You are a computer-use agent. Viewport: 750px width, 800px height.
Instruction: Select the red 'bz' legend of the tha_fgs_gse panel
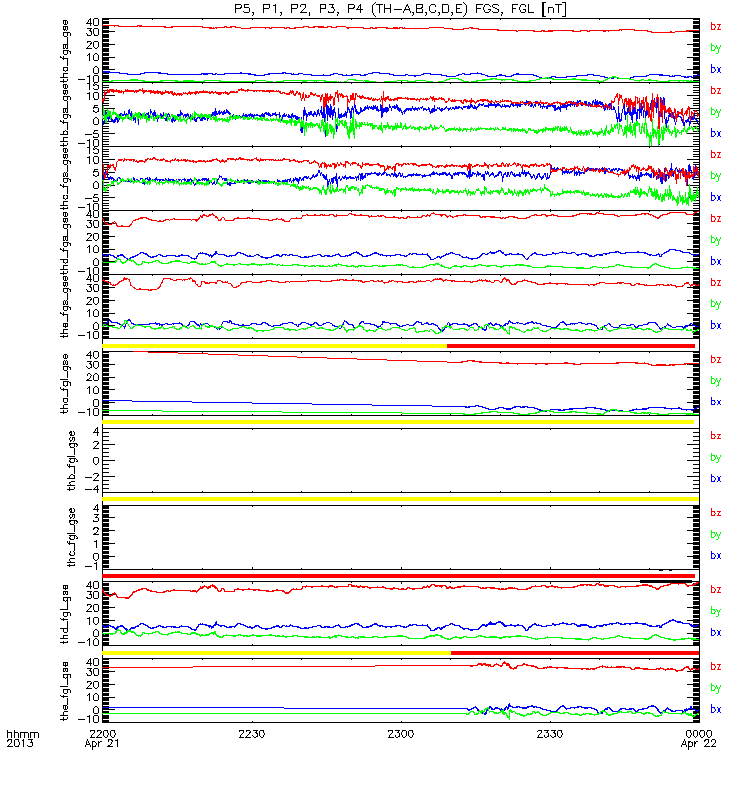click(715, 26)
